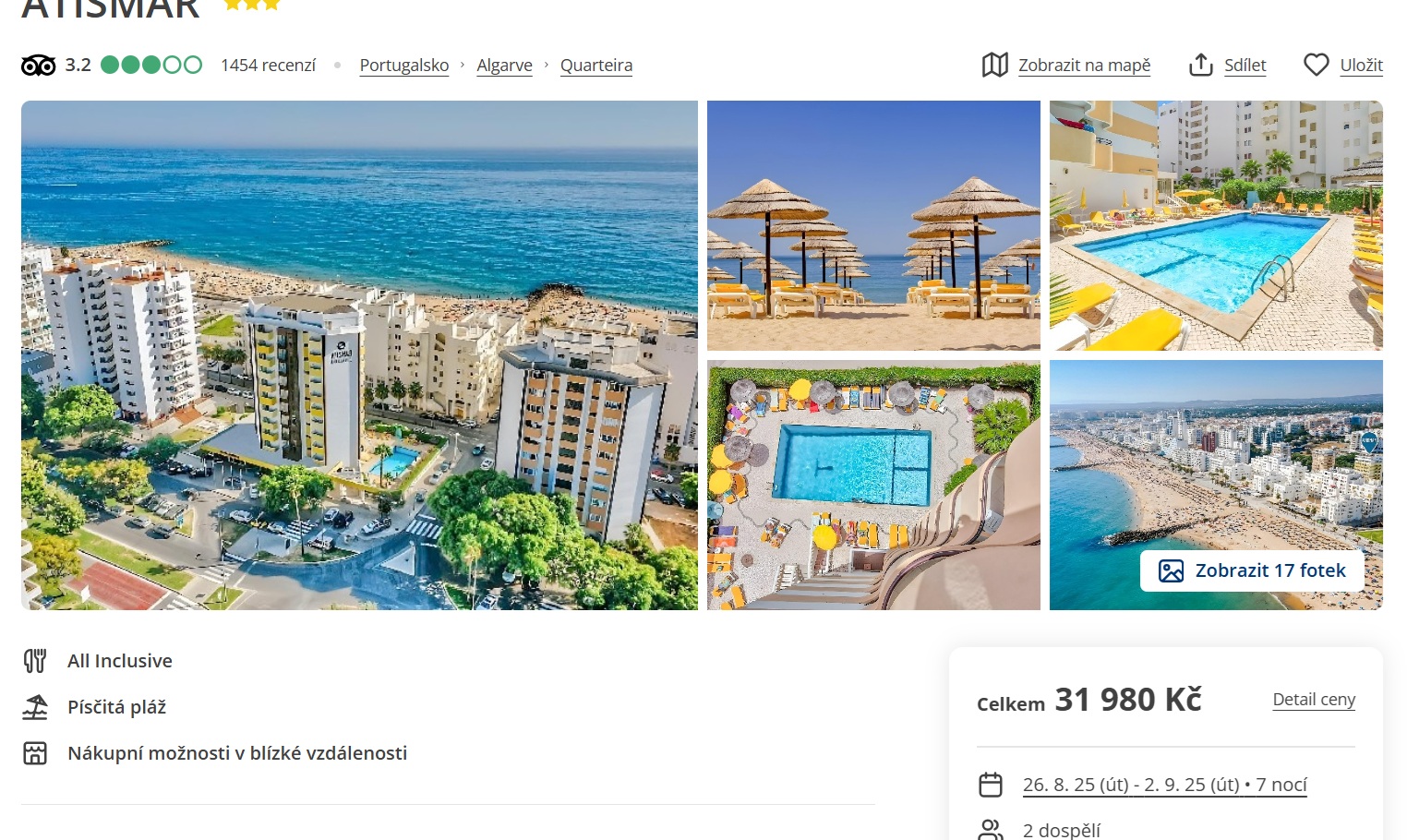Open the Quarteira breadcrumb link
Viewport: 1407px width, 840px height.
pyautogui.click(x=596, y=66)
